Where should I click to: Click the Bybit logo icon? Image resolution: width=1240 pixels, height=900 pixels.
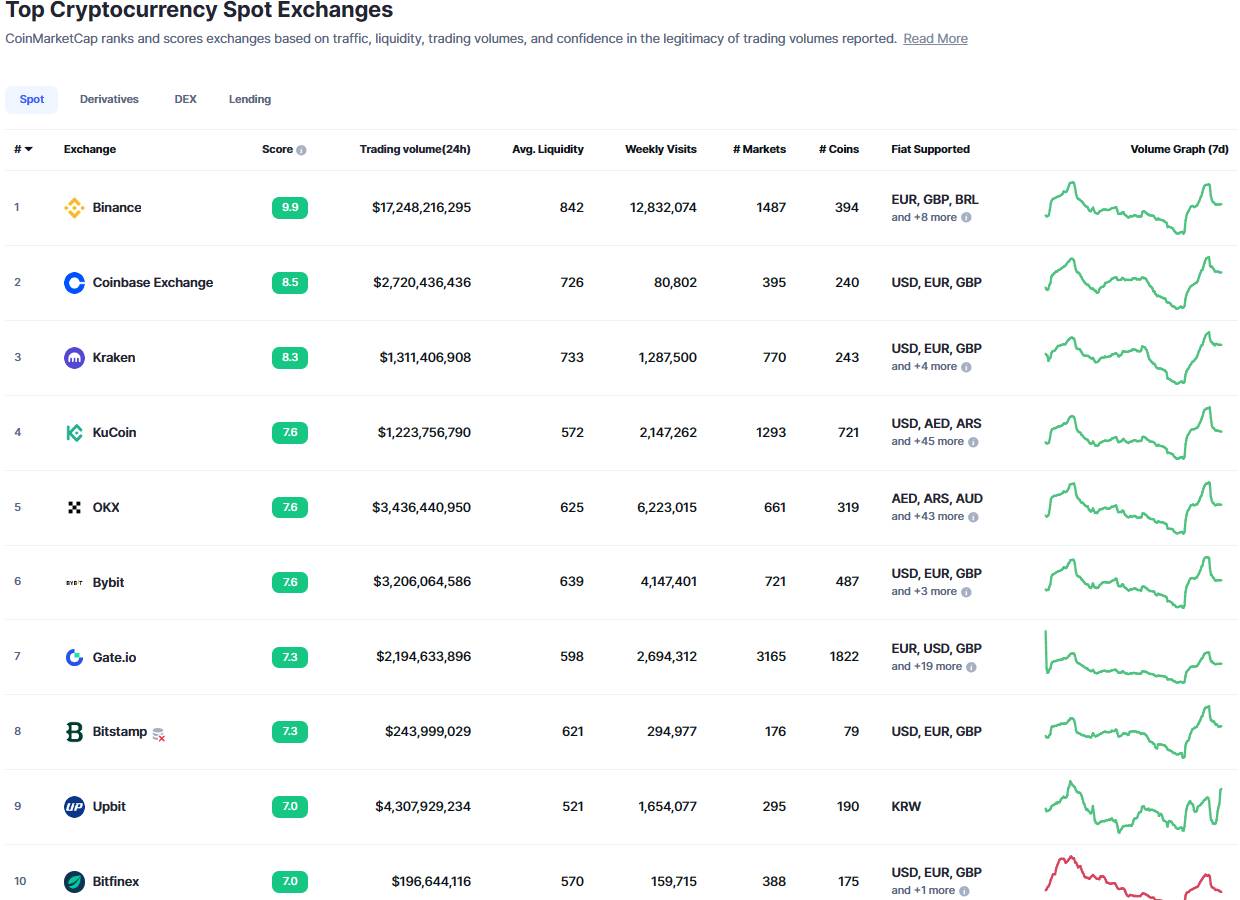74,582
